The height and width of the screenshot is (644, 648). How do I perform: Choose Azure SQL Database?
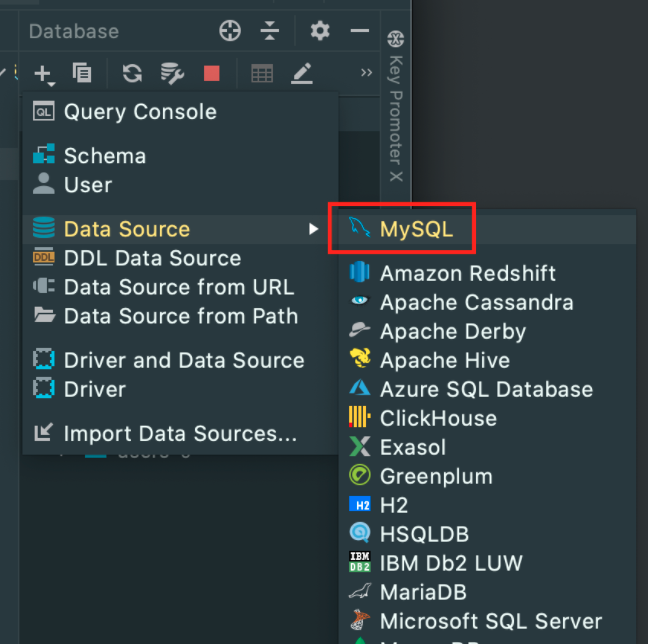click(488, 389)
